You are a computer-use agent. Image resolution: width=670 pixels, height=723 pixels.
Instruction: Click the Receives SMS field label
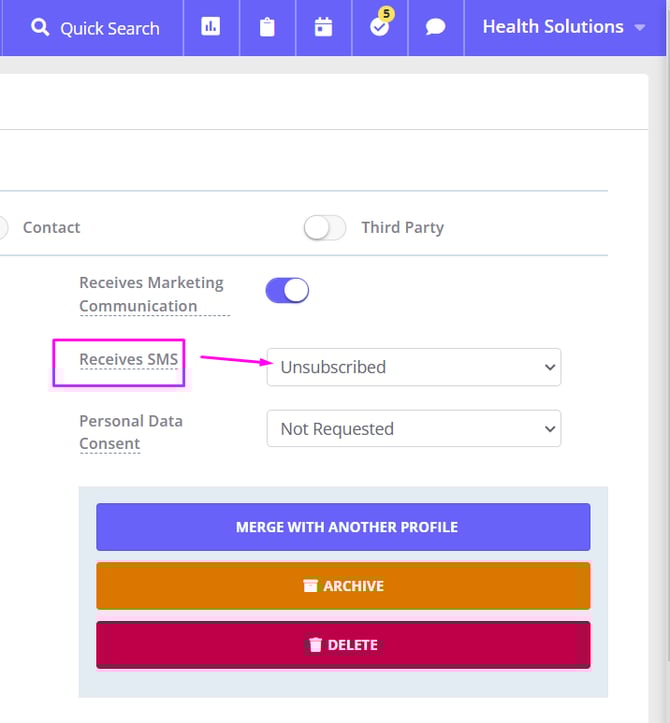pyautogui.click(x=128, y=360)
